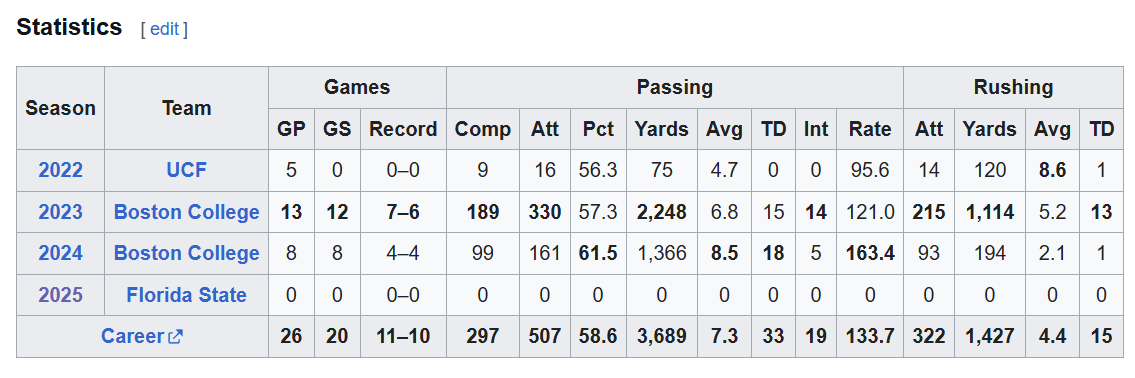This screenshot has height=378, width=1135.
Task: Open Boston College link in 2024 row
Action: pos(186,253)
